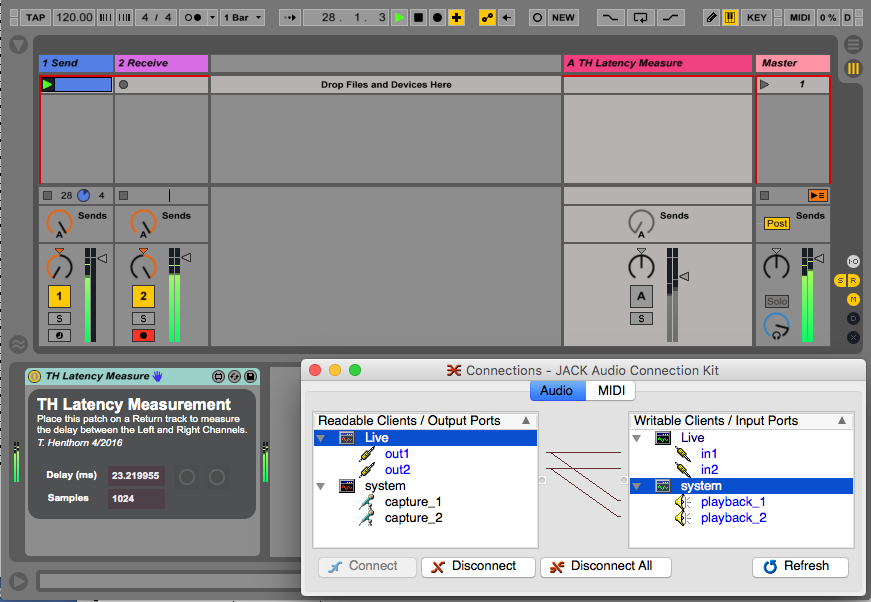Select the yellow Session View selector
Viewport: 871px width, 602px height.
point(853,69)
